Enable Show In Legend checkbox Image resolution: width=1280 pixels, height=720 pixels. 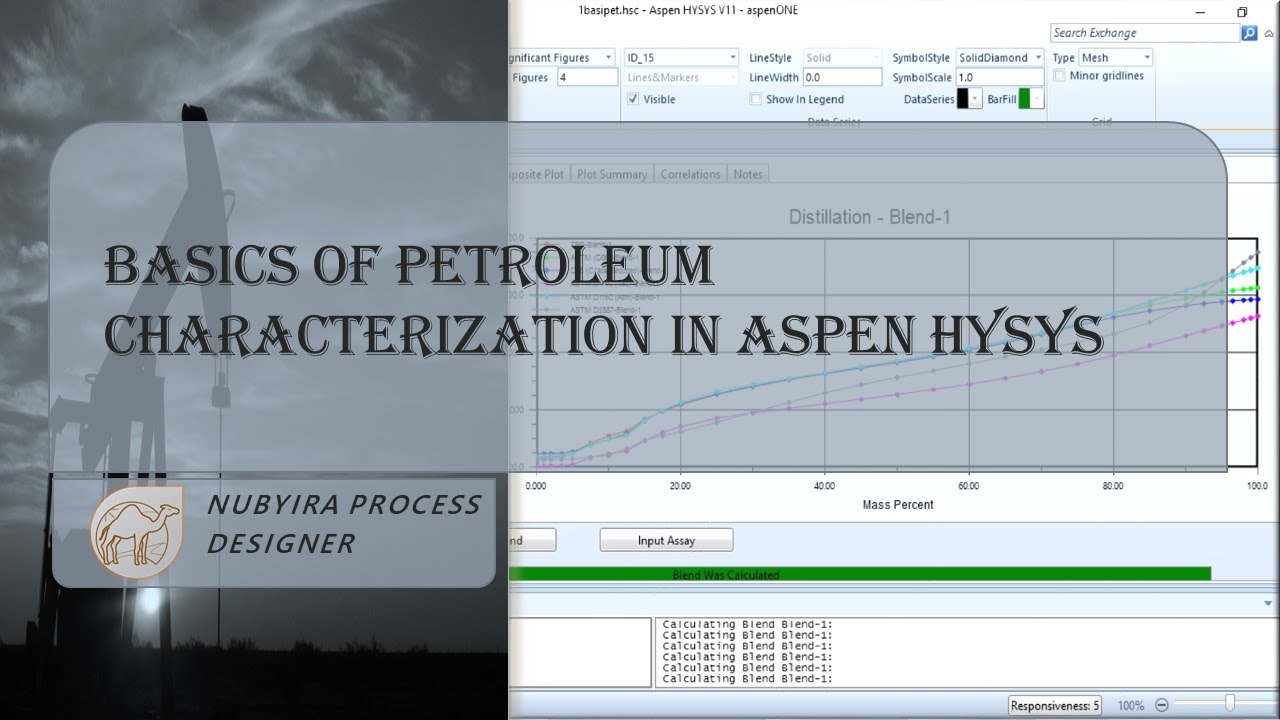756,99
